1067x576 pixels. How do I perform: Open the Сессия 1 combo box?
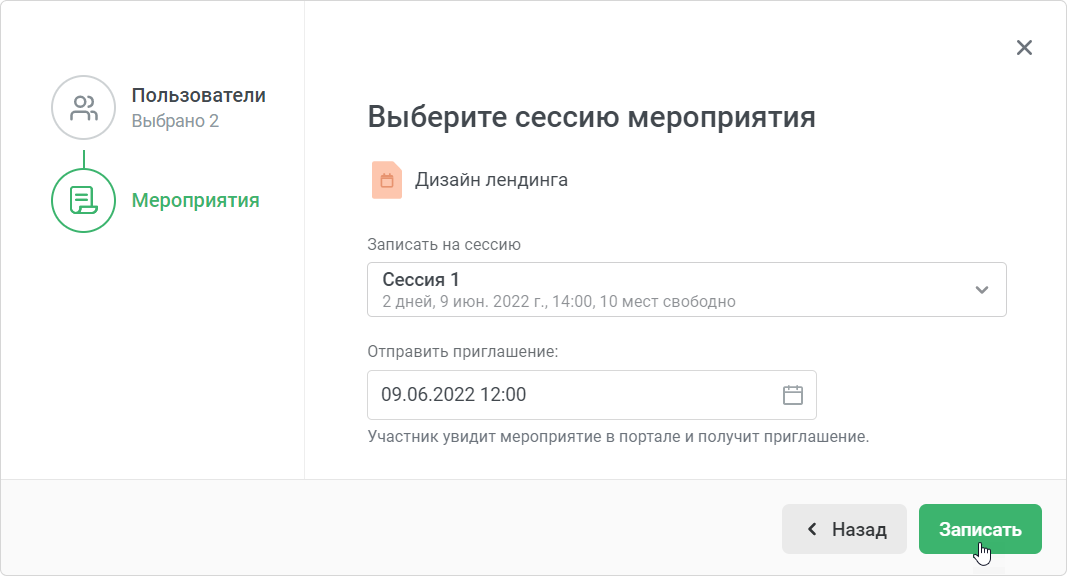tap(687, 289)
